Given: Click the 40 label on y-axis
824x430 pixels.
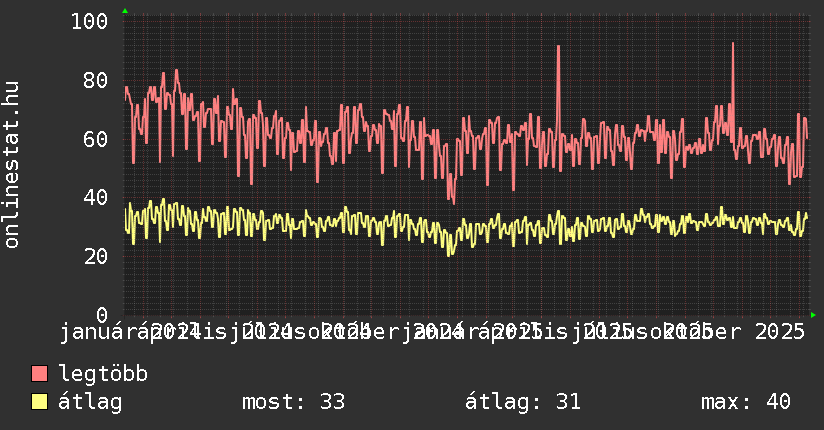Looking at the screenshot, I should 96,198.
